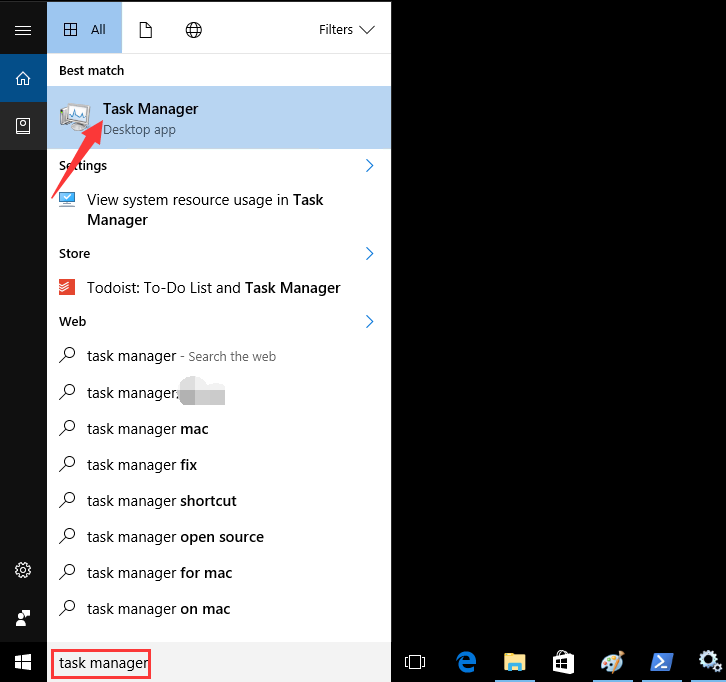Select the Home icon in sidebar
The height and width of the screenshot is (682, 726).
coord(23,78)
